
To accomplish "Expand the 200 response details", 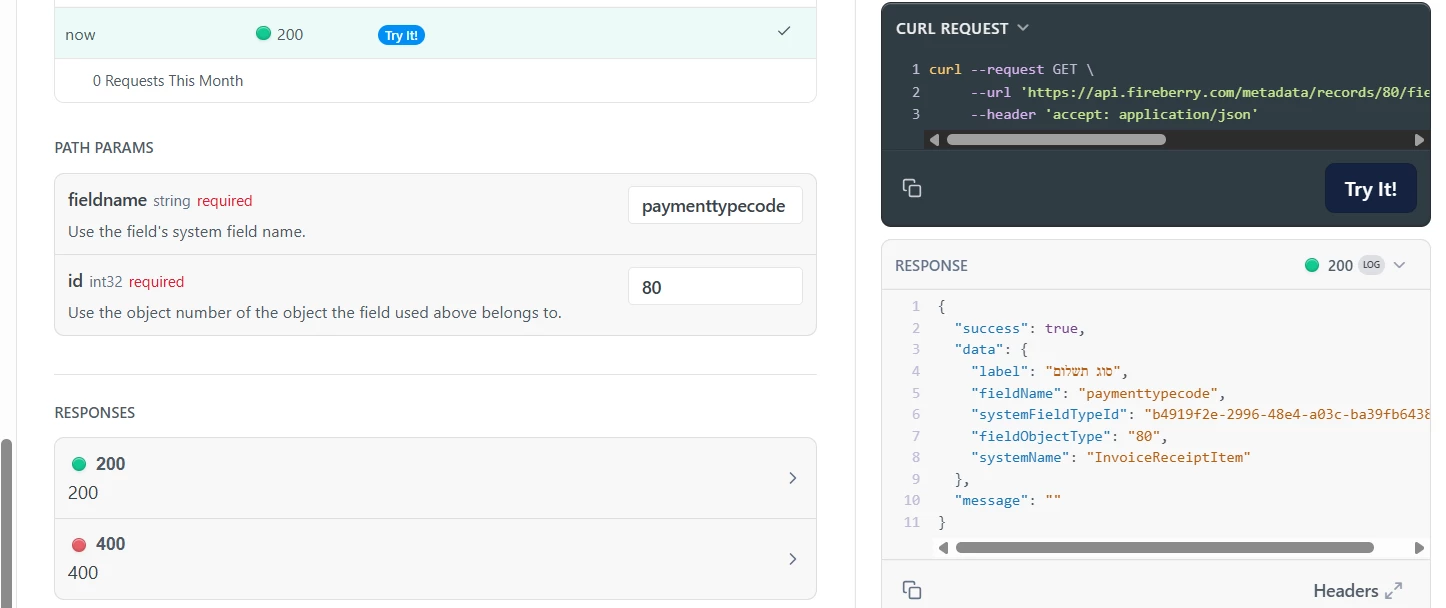I will coord(792,478).
